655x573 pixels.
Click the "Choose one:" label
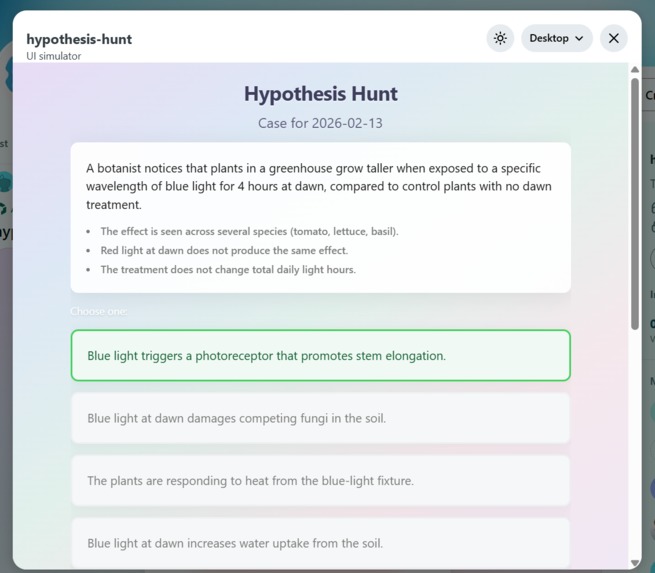[99, 312]
